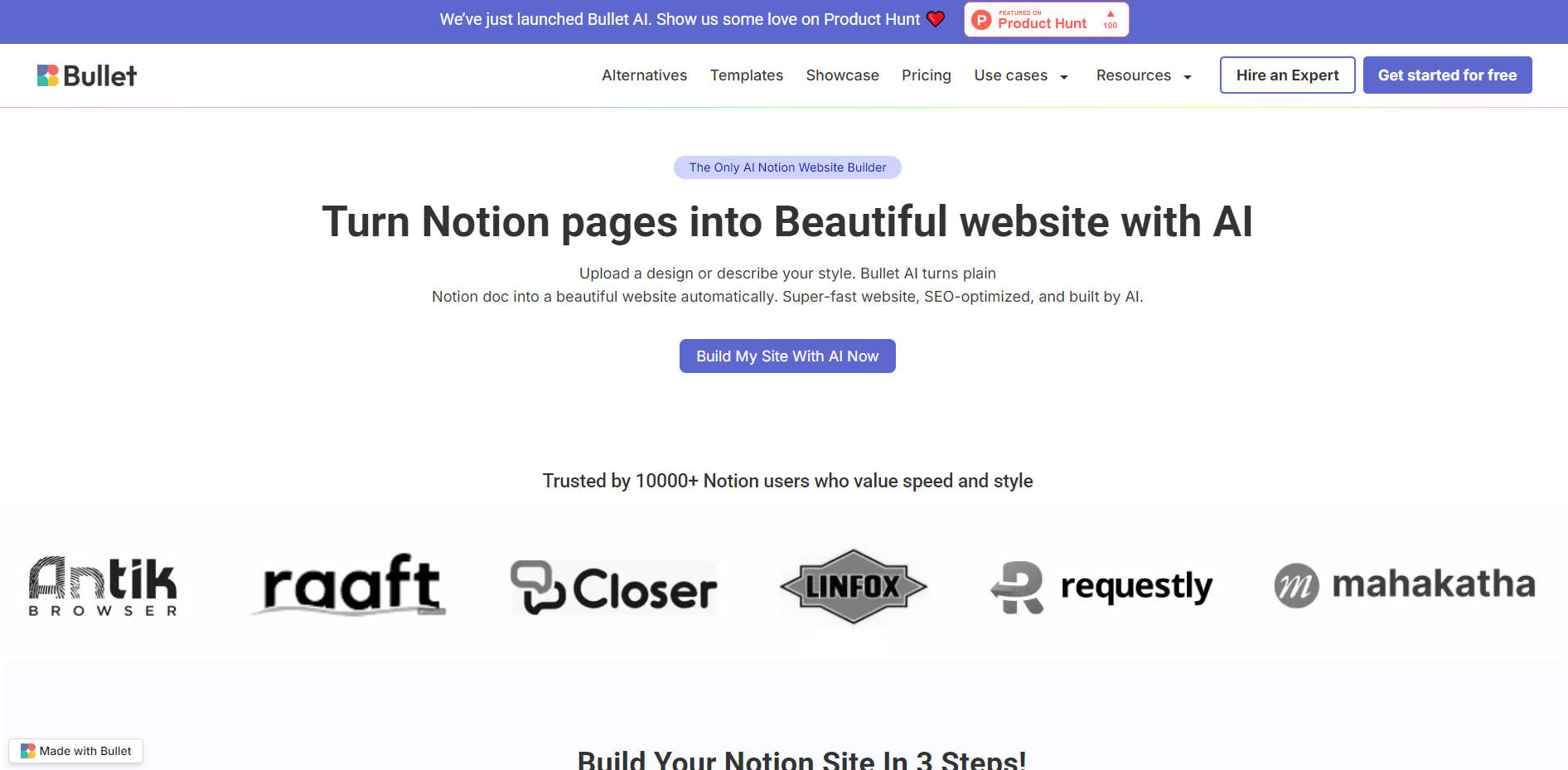Click the Only AI Notion Website Builder tag

[x=787, y=167]
